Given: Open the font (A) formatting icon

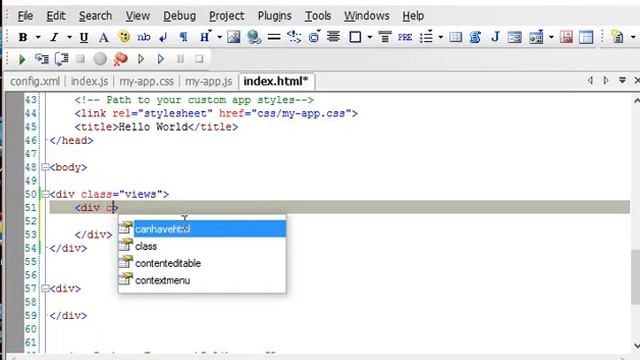Looking at the screenshot, I should tap(104, 37).
